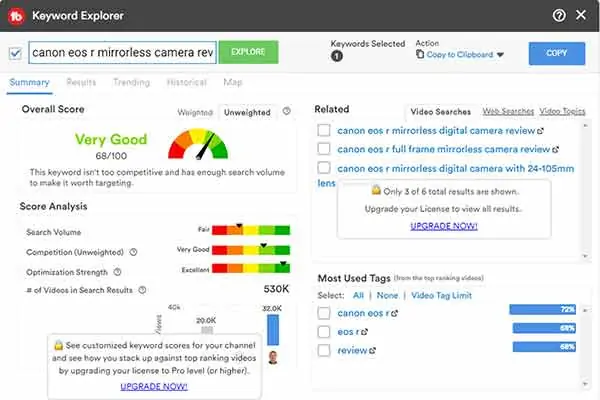Check canon eos r full frame mirrorless camera review

click(x=324, y=149)
